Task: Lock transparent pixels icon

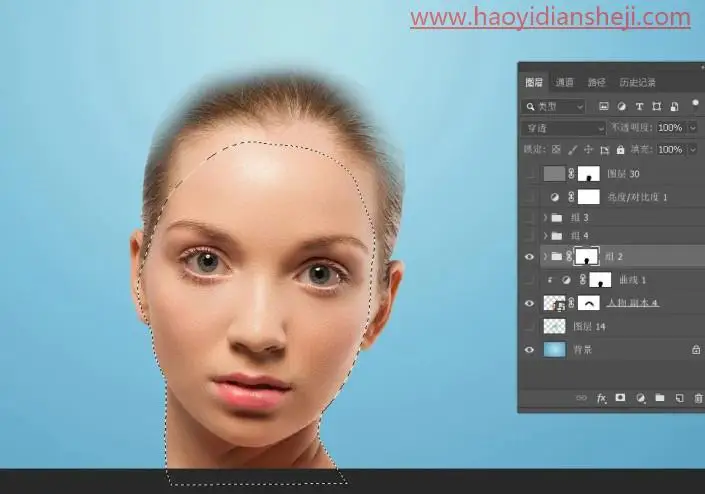Action: click(x=557, y=150)
